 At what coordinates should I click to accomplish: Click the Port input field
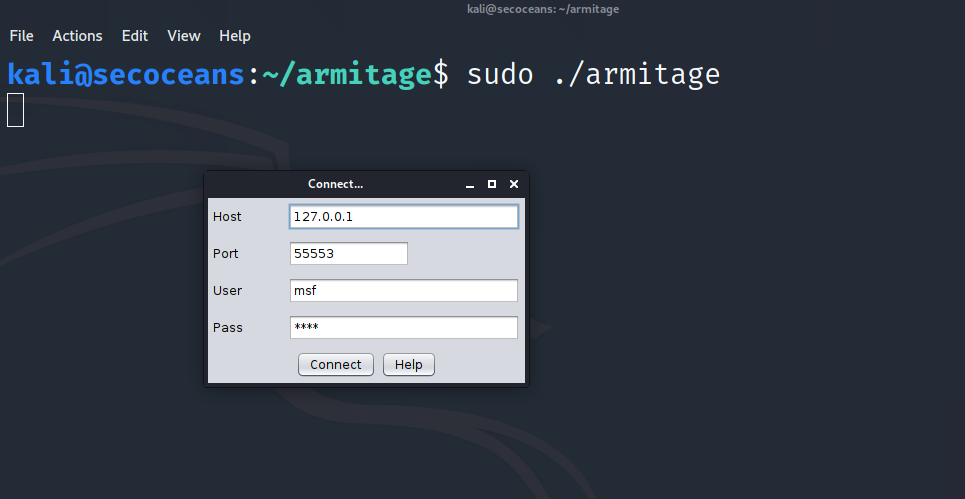[x=349, y=253]
